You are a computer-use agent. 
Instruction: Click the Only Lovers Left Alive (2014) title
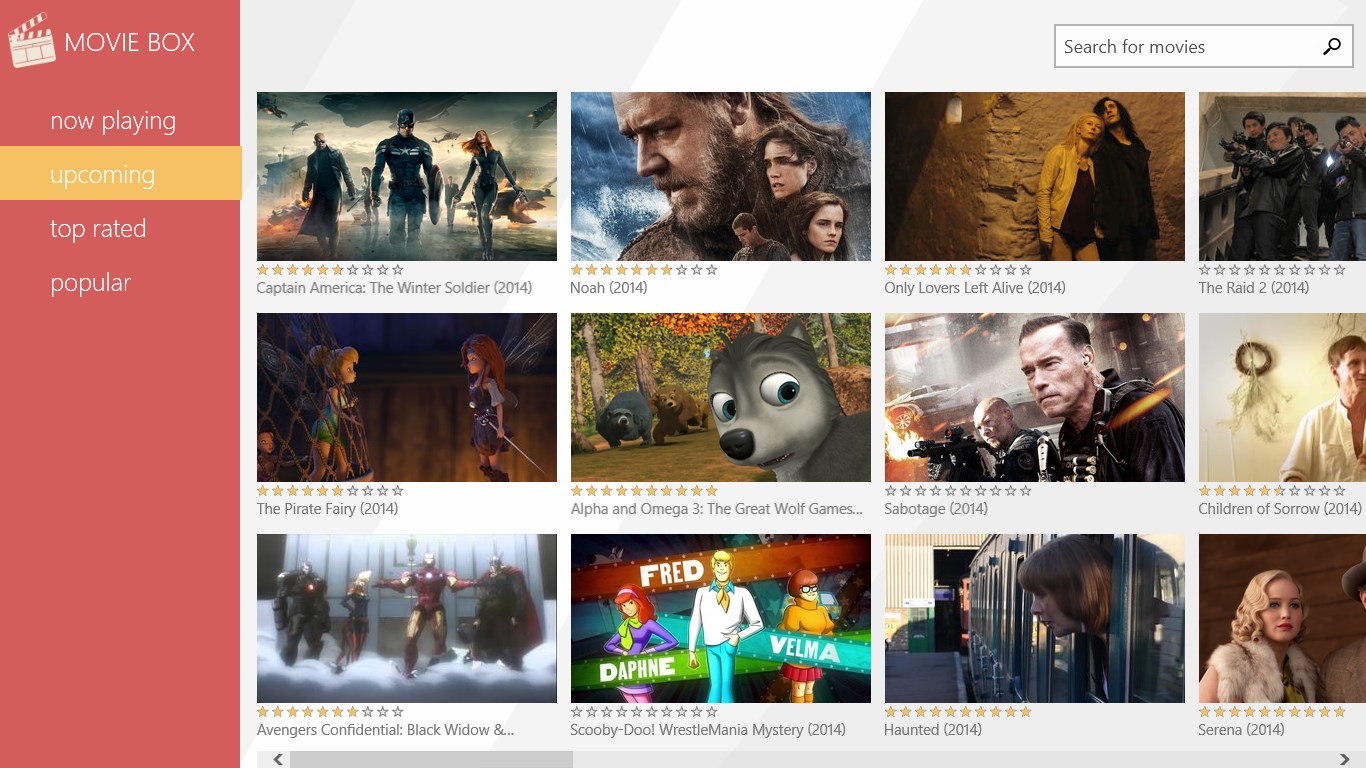point(975,288)
